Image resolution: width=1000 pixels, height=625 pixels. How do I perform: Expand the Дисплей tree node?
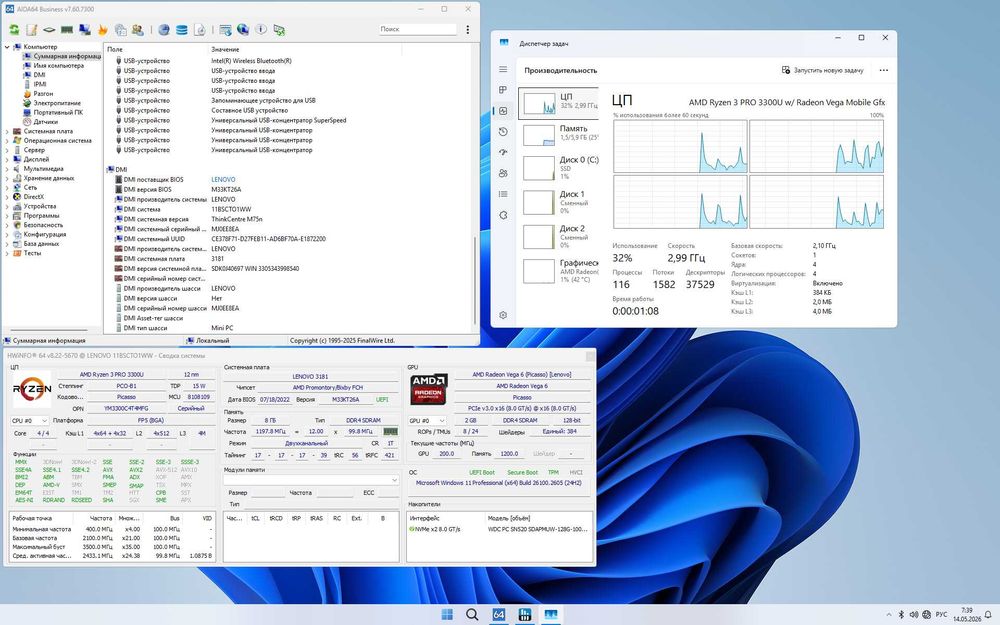7,159
